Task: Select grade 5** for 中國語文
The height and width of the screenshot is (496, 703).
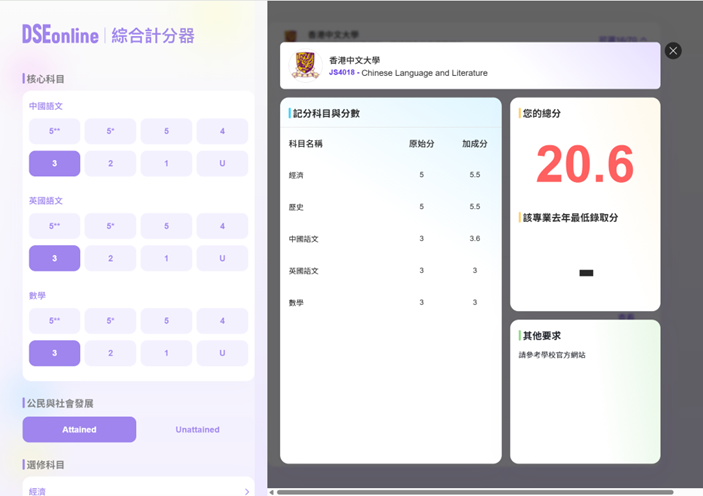Action: [55, 131]
